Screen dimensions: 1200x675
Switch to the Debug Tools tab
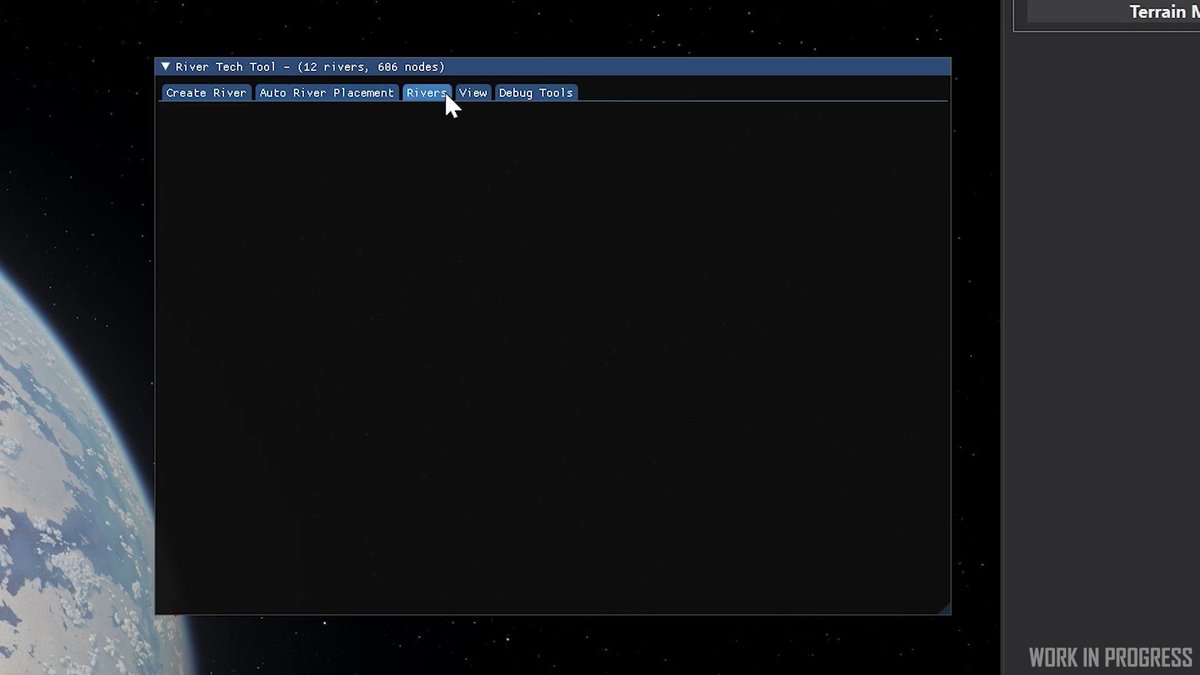click(x=536, y=93)
